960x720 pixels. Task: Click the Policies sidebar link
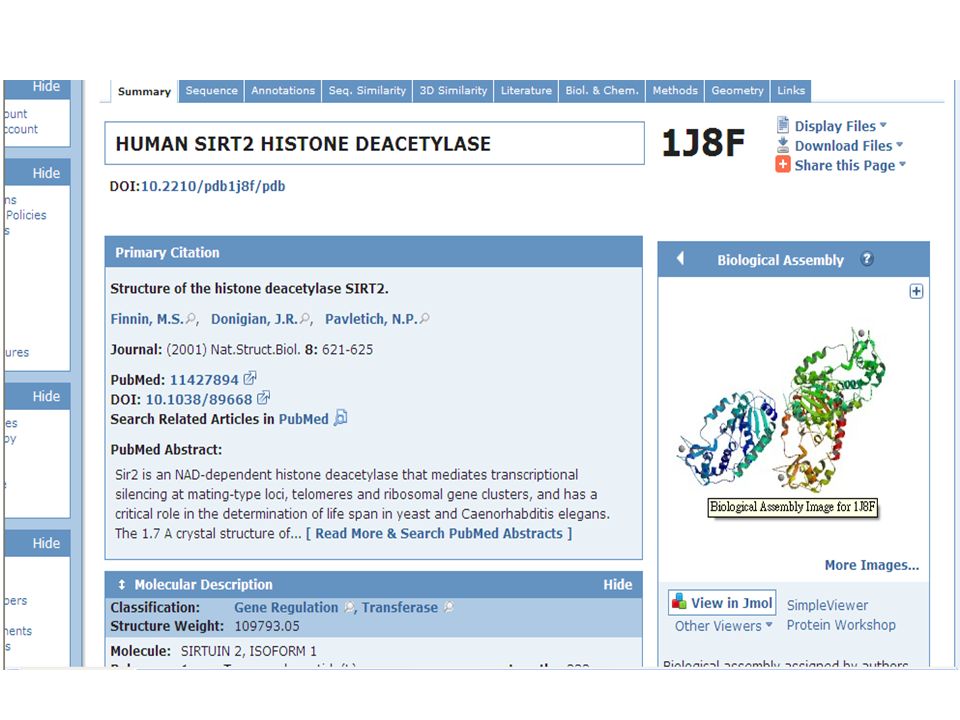tap(26, 215)
